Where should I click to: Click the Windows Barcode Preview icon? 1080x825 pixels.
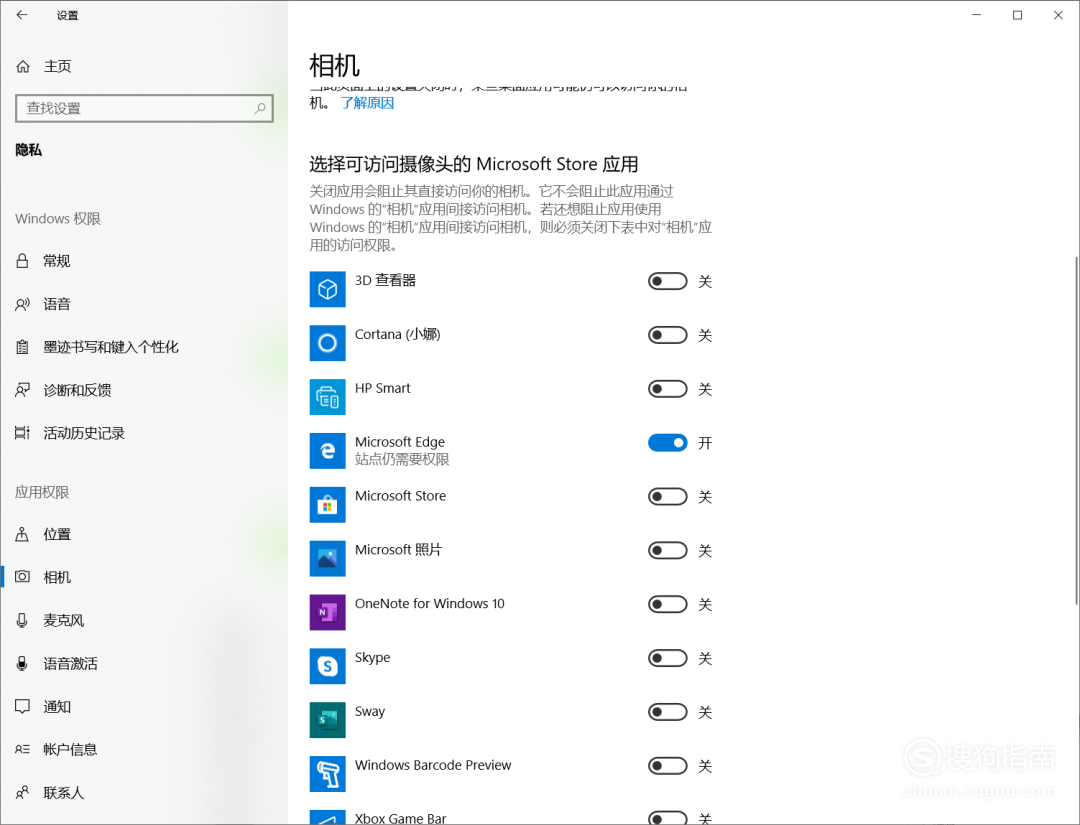click(327, 774)
